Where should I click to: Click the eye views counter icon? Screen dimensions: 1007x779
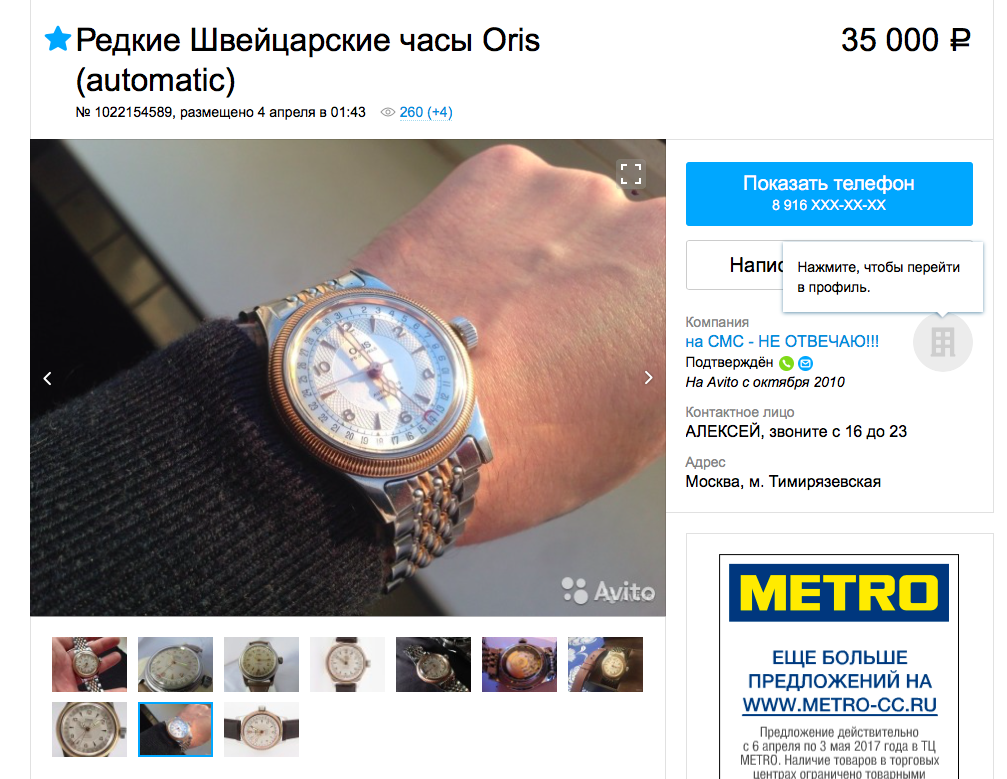(x=387, y=112)
